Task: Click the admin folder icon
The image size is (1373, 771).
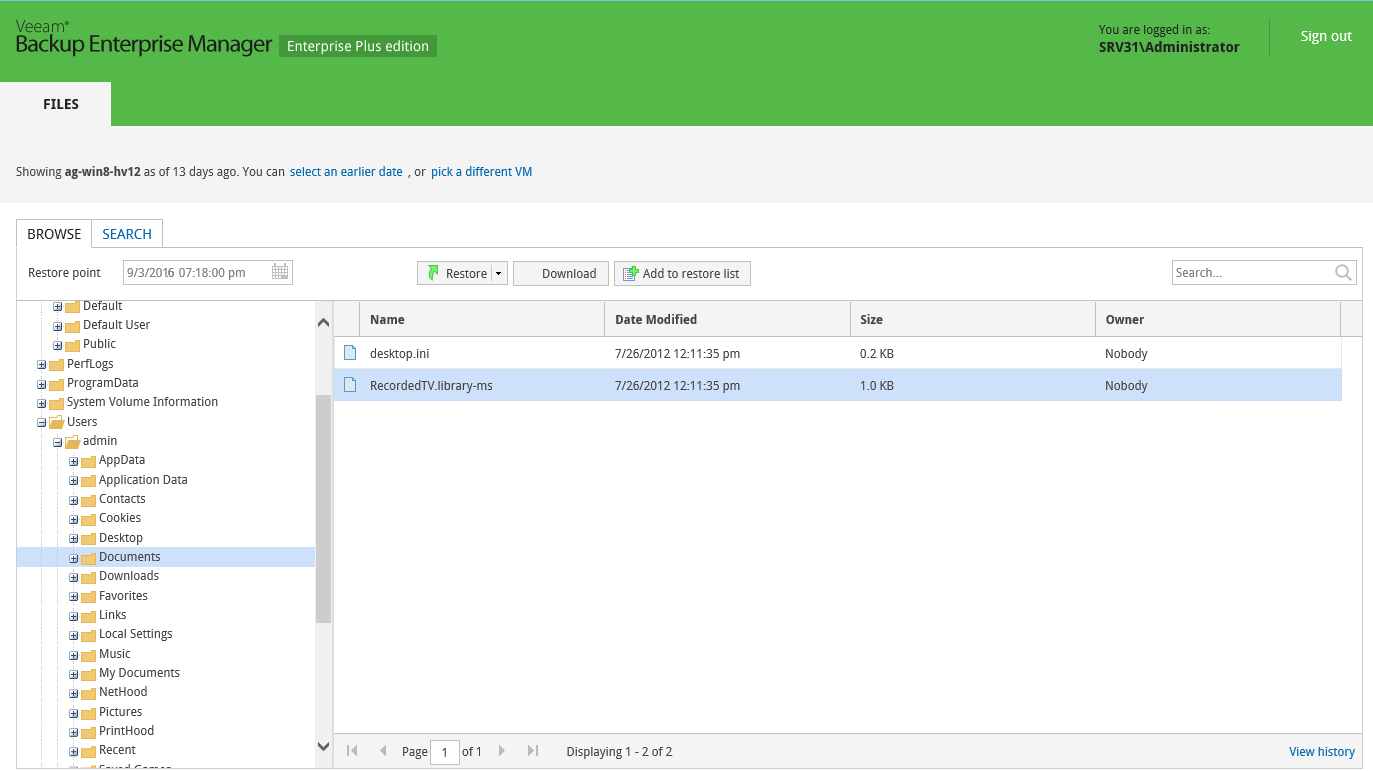Action: 72,442
